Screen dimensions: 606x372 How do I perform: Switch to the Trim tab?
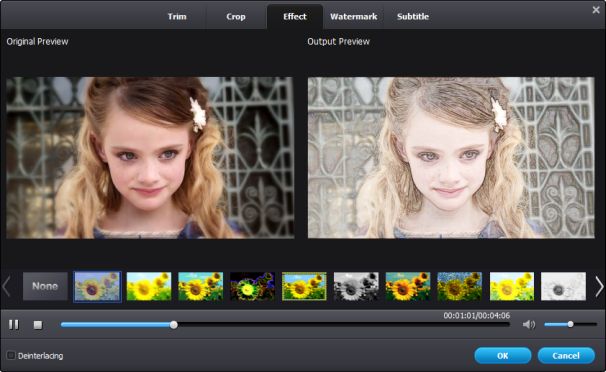click(177, 17)
